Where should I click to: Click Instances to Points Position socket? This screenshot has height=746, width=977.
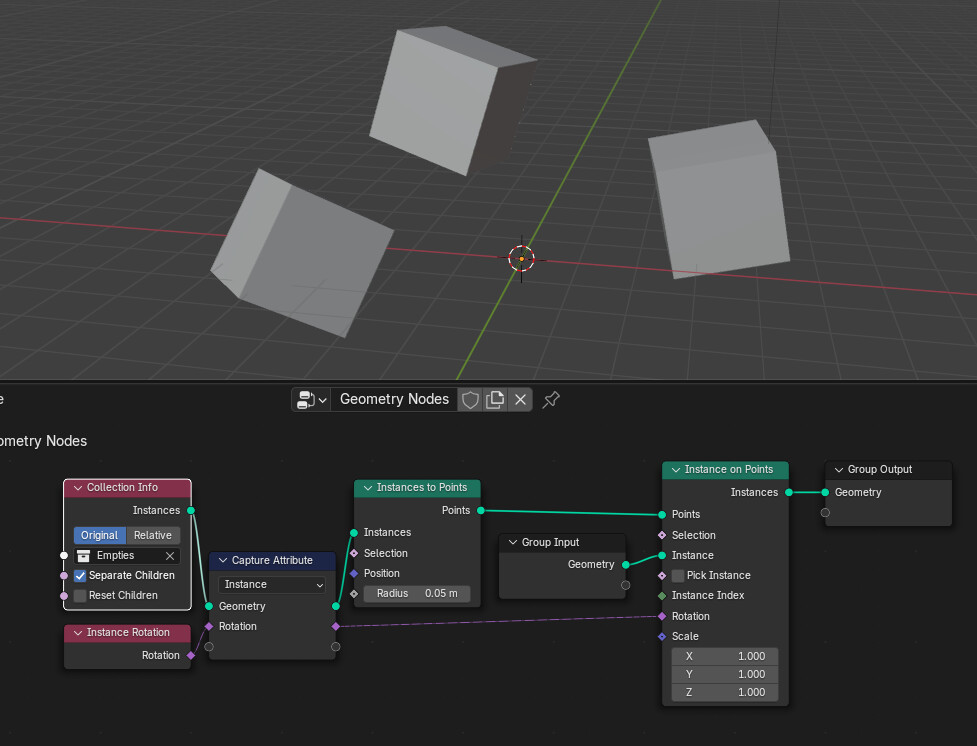point(354,573)
